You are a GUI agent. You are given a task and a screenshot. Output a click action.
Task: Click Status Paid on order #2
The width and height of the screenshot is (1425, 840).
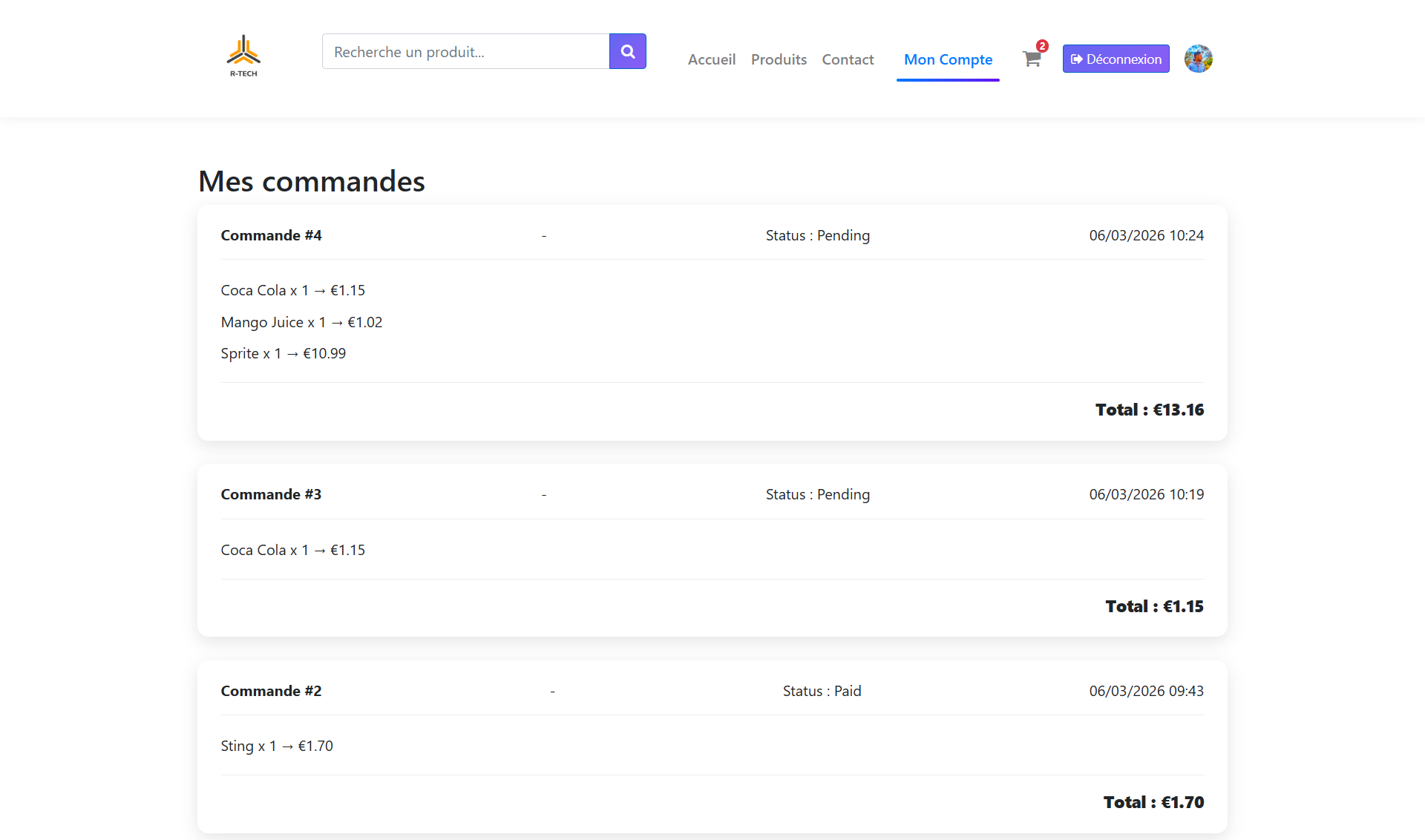822,691
